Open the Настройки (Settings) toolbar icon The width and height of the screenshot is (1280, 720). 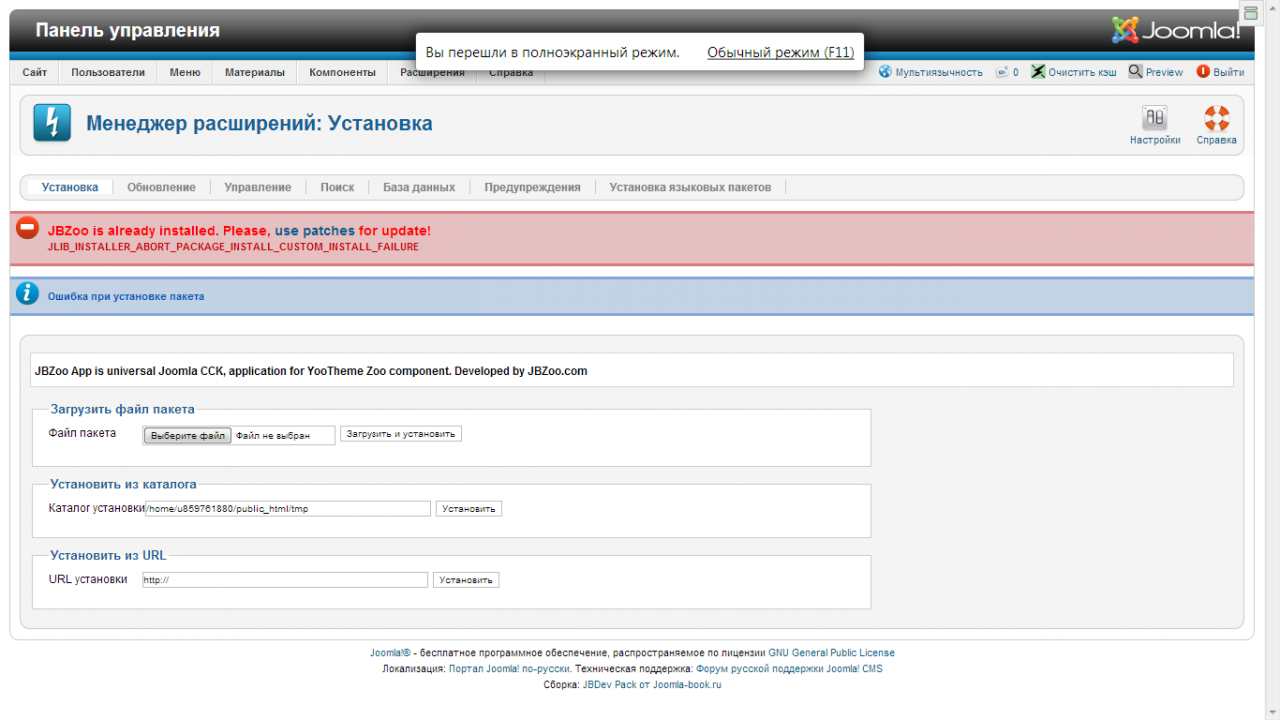tap(1155, 118)
